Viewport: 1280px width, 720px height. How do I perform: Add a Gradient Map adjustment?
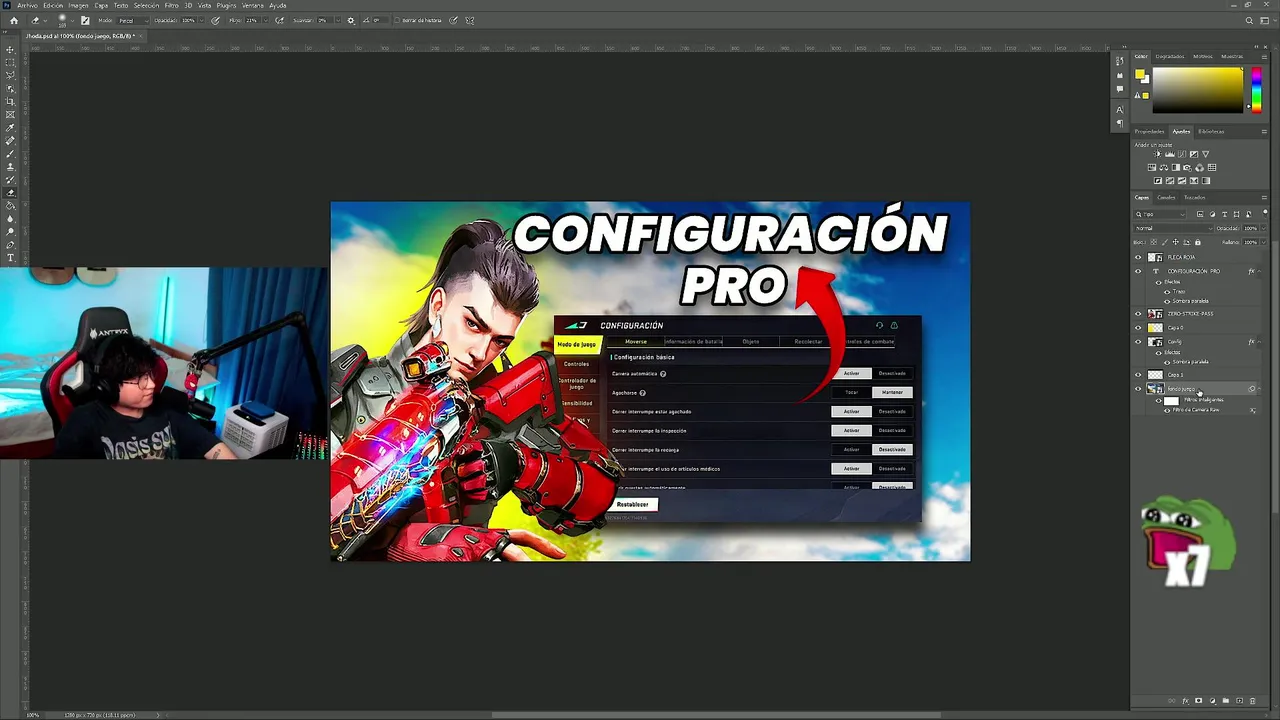pyautogui.click(x=1205, y=181)
